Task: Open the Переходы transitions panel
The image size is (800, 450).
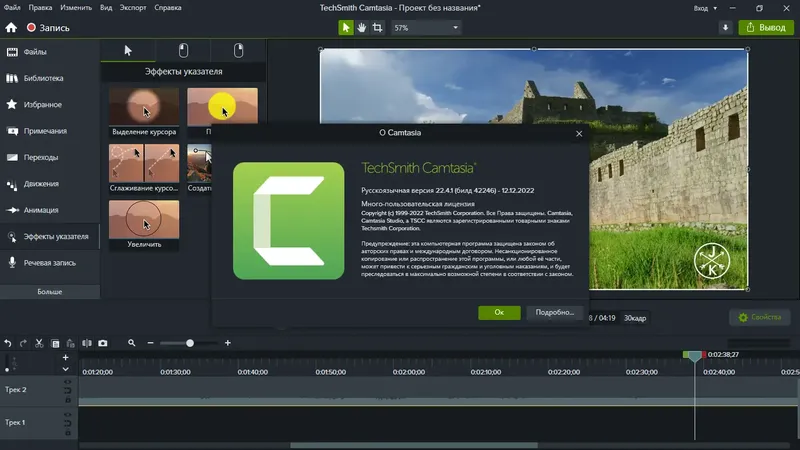Action: pyautogui.click(x=49, y=157)
